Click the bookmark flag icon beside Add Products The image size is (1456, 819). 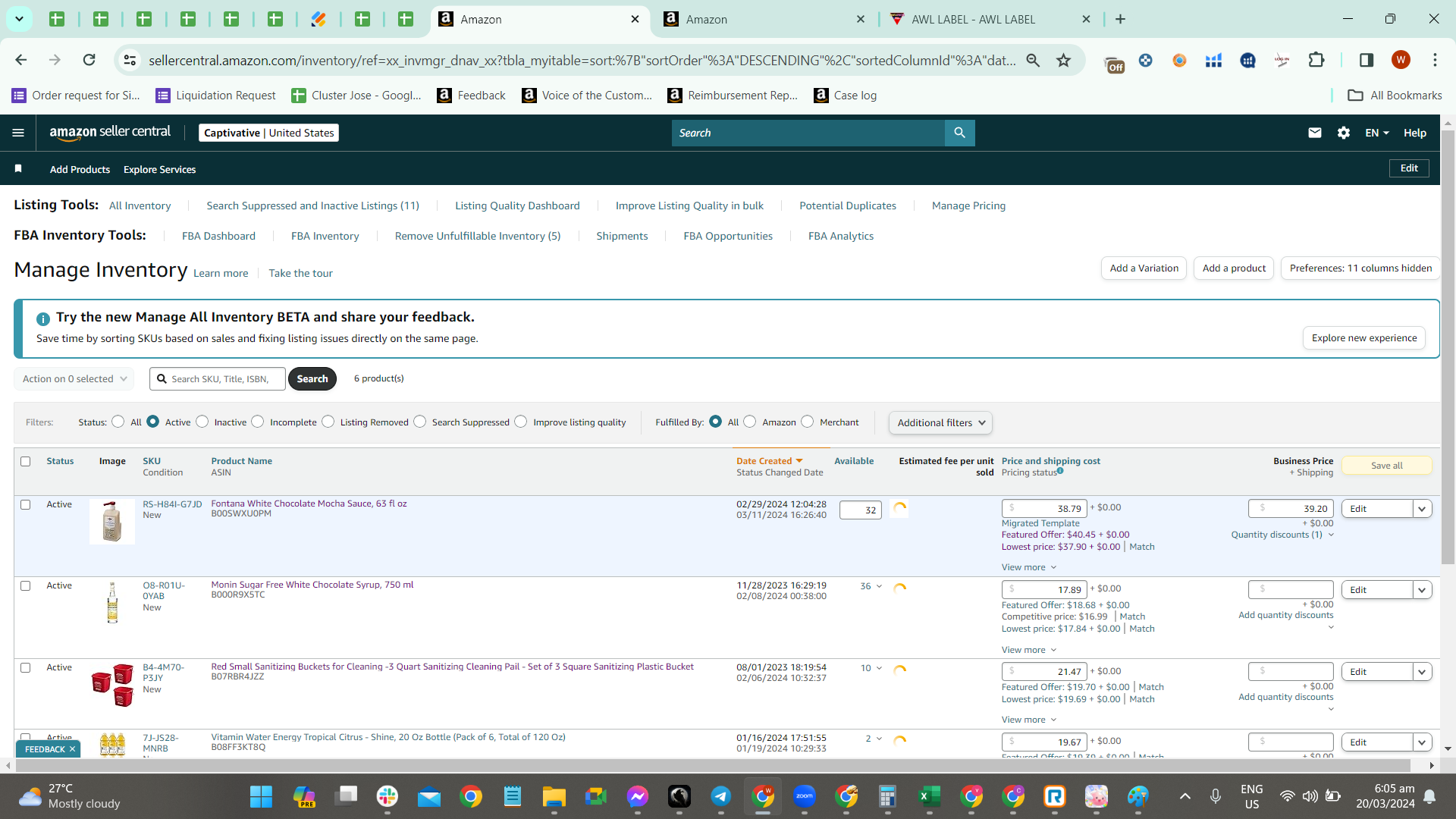coord(18,168)
